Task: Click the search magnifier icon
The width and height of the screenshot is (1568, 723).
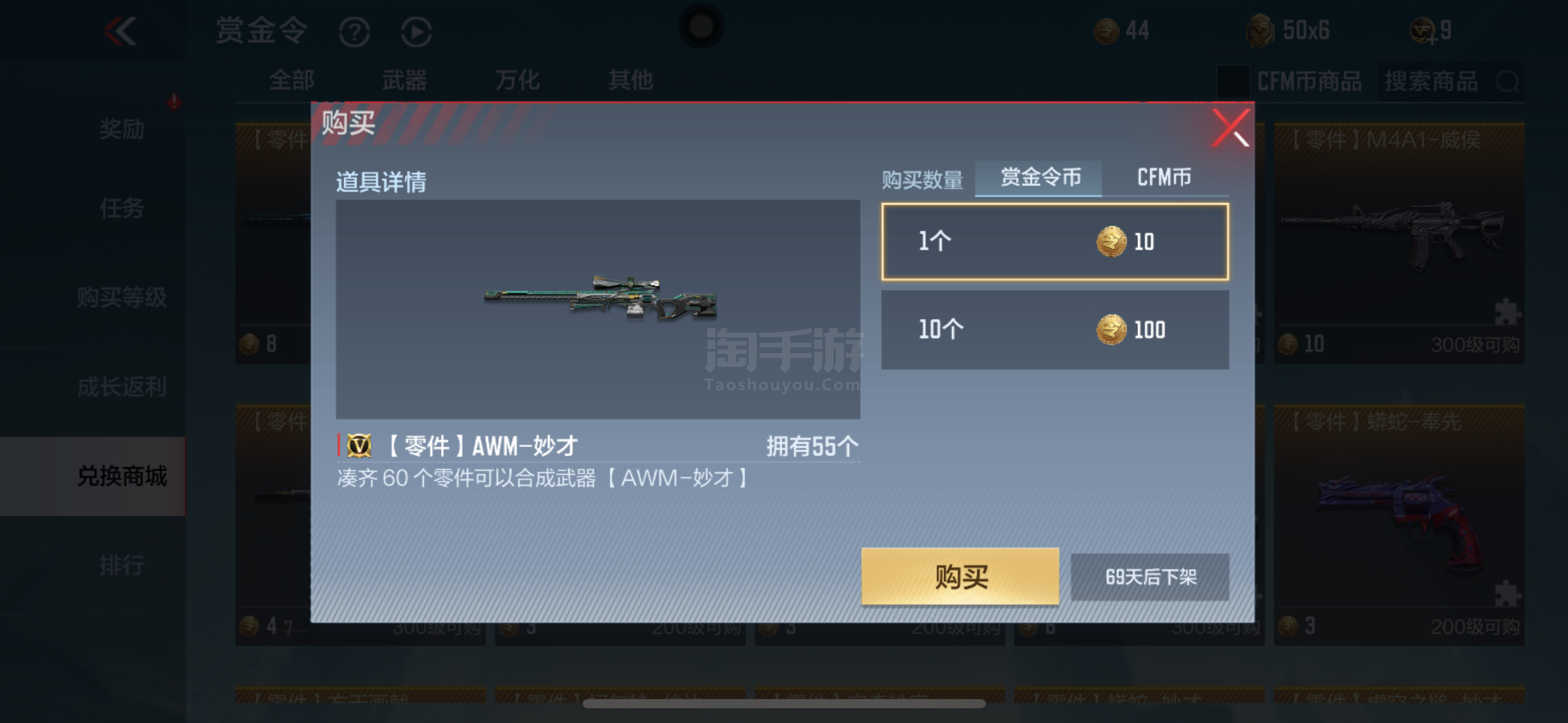Action: coord(1508,81)
